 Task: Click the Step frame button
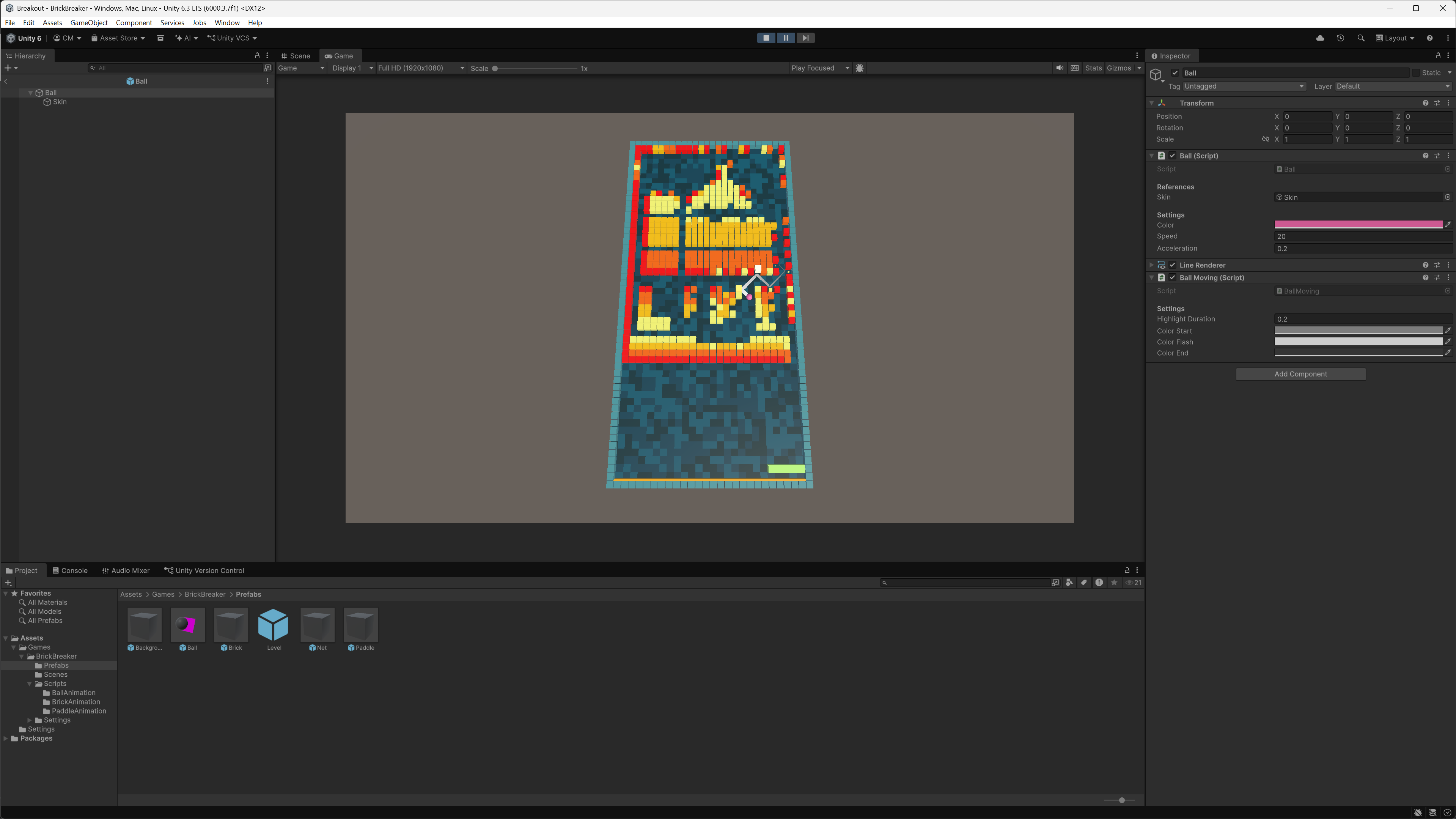pos(805,38)
